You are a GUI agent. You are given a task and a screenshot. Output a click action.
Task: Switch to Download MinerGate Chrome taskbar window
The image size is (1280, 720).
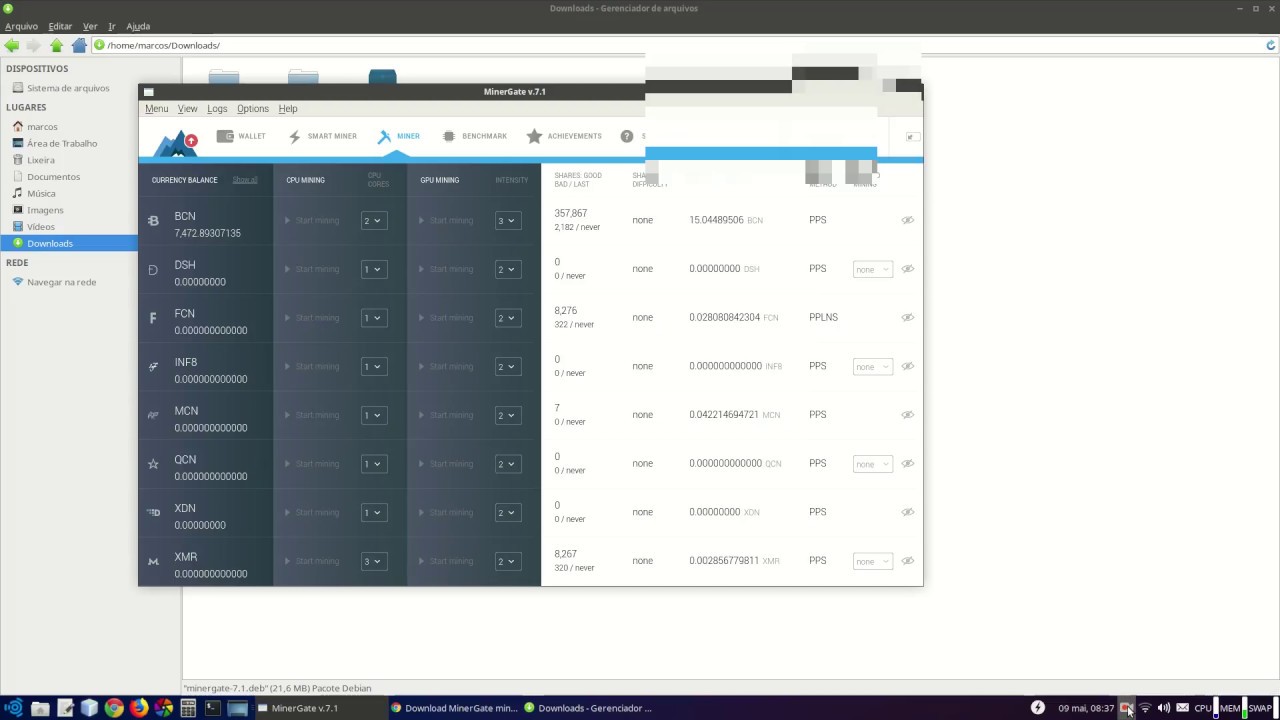(x=453, y=708)
